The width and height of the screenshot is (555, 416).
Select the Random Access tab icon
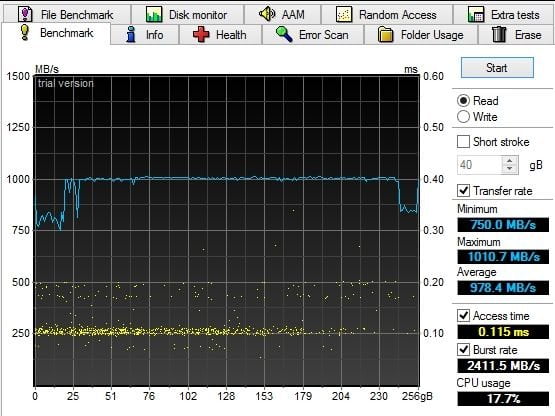tap(344, 15)
